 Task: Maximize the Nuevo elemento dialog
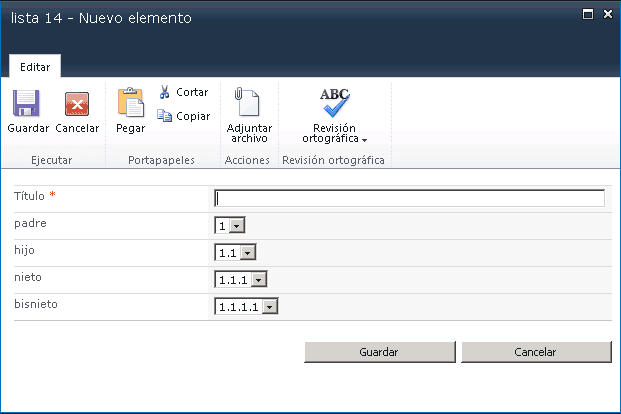coord(588,14)
